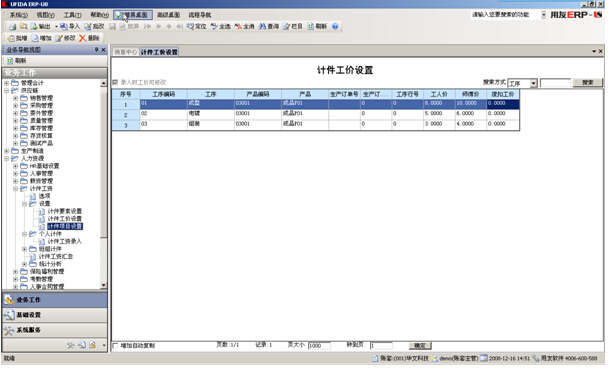
Task: Toggle the 录入时工价可修改 checkbox
Action: click(115, 82)
